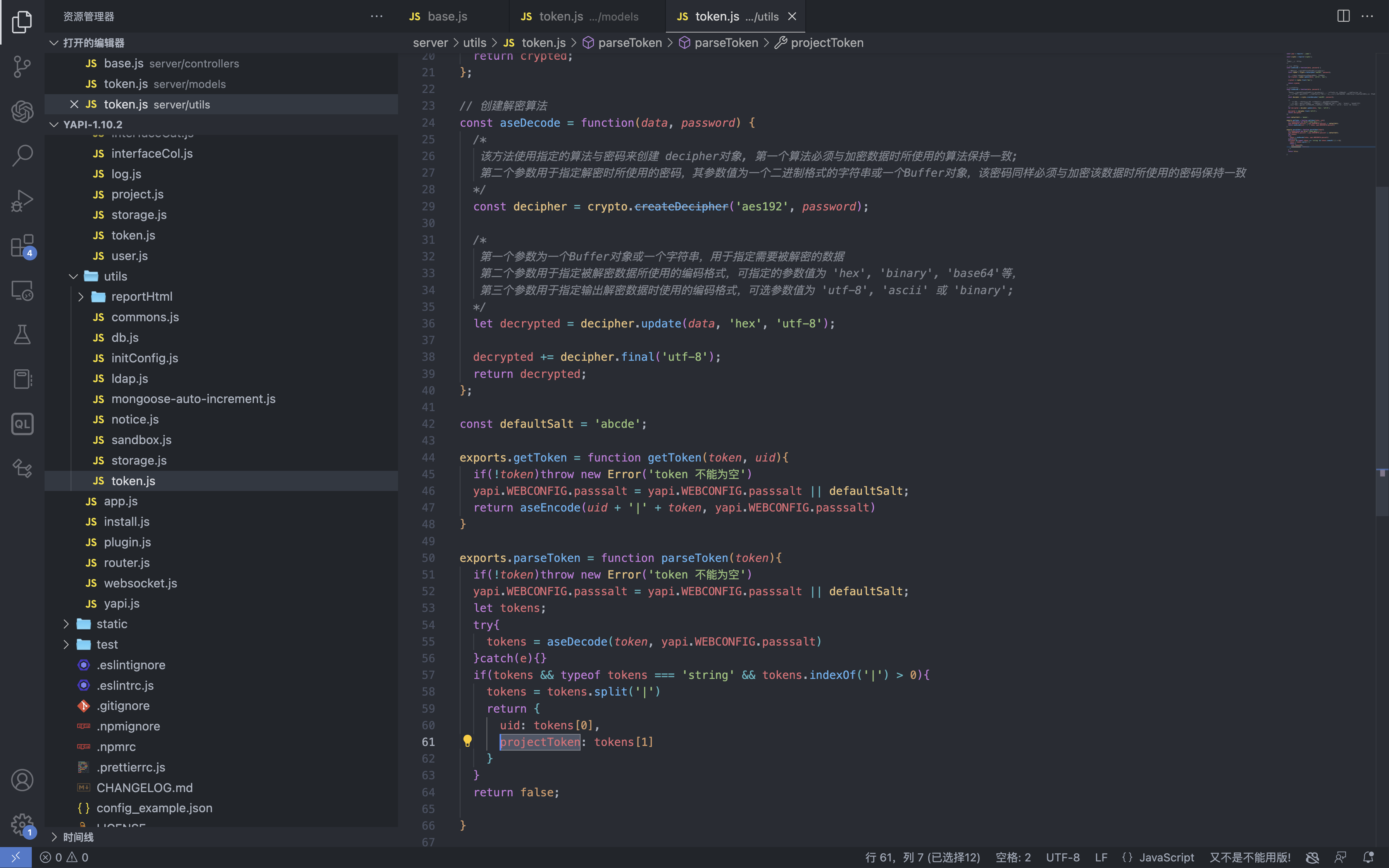Open the Source Control view
This screenshot has width=1389, height=868.
coord(22,67)
